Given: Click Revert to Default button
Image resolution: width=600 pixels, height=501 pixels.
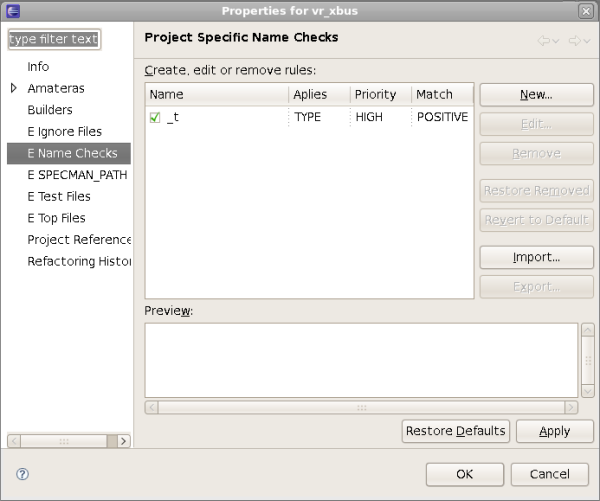Looking at the screenshot, I should pyautogui.click(x=536, y=220).
